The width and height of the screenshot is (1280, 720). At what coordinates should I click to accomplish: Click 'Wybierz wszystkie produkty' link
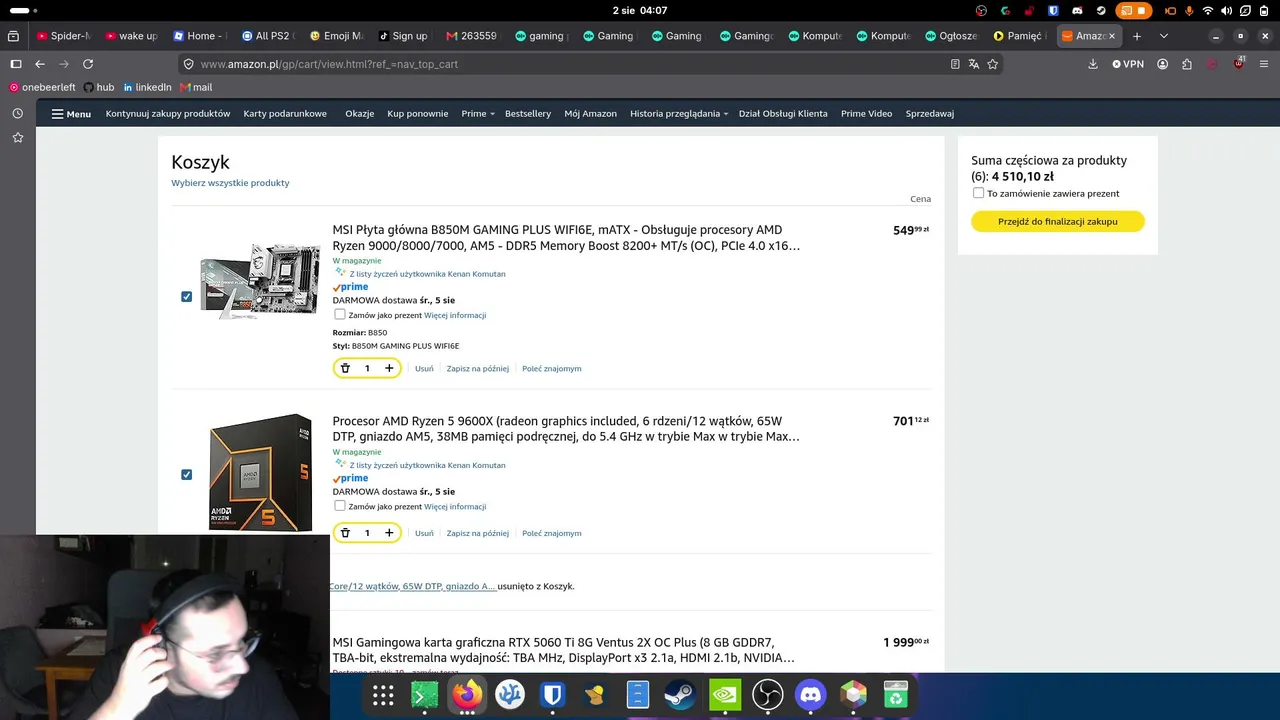tap(230, 183)
